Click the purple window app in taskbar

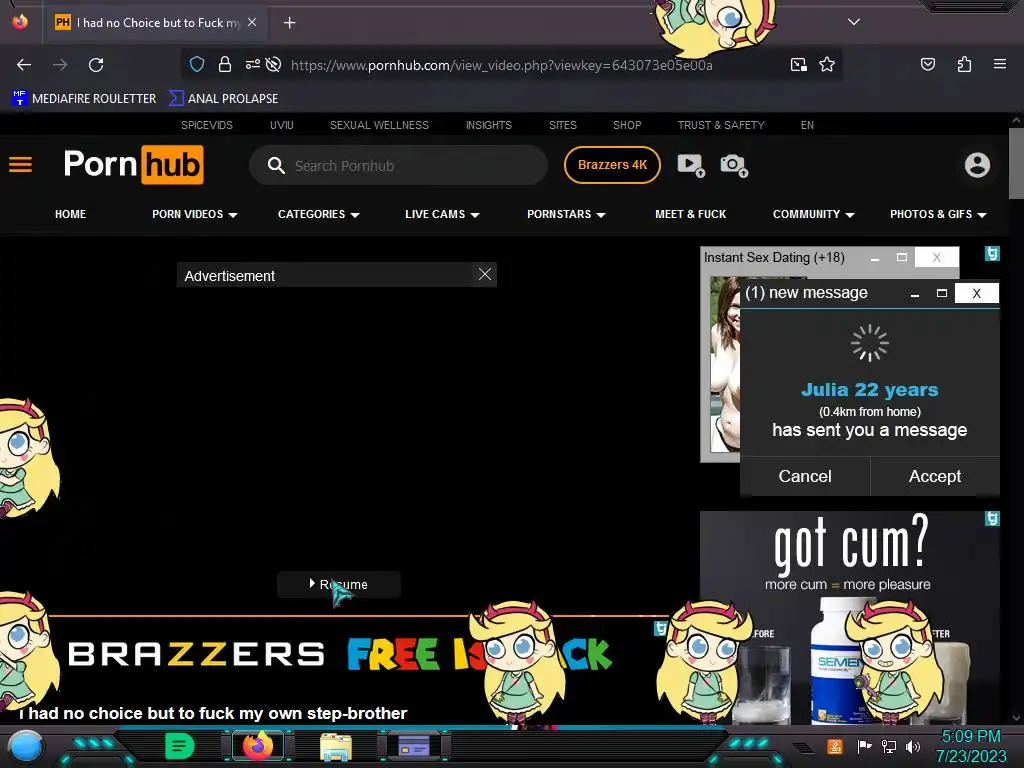[414, 746]
